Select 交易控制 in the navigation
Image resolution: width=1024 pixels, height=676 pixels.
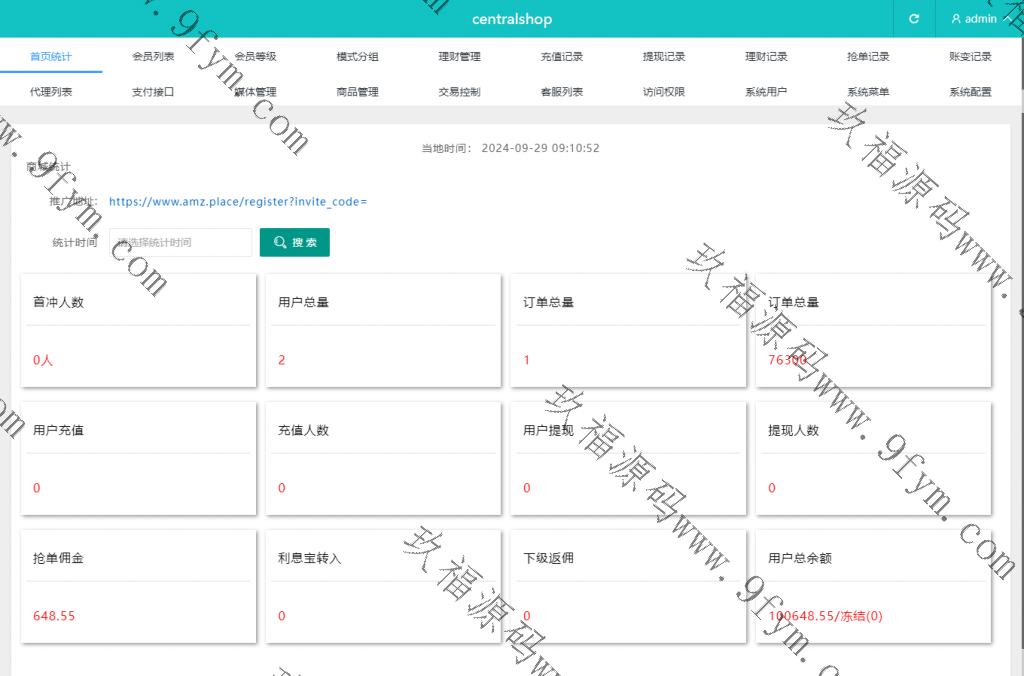[x=459, y=92]
